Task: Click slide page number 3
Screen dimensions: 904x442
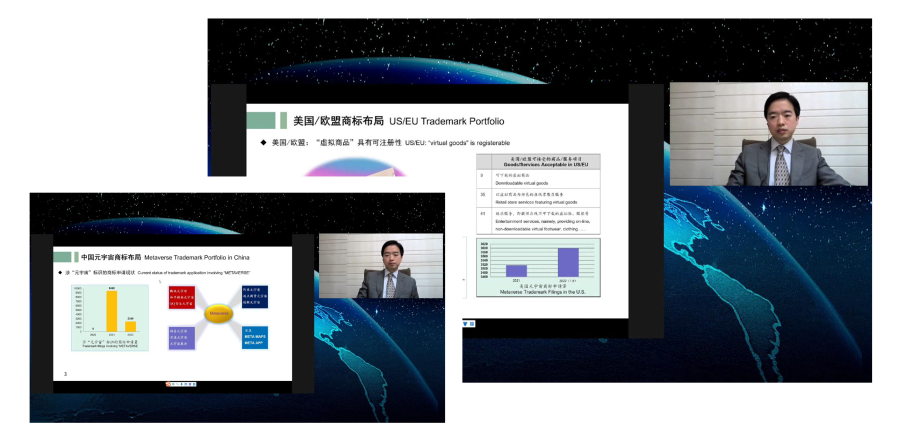Action: (x=65, y=375)
